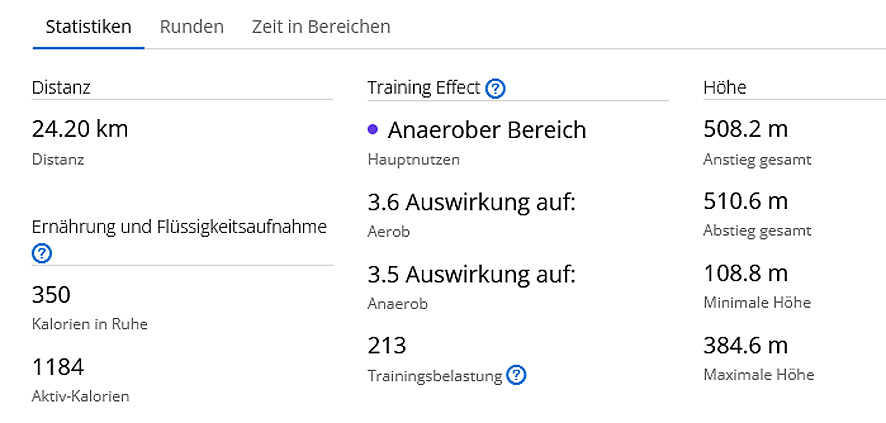Click the 213 Trainingsbelastung value

pyautogui.click(x=387, y=345)
